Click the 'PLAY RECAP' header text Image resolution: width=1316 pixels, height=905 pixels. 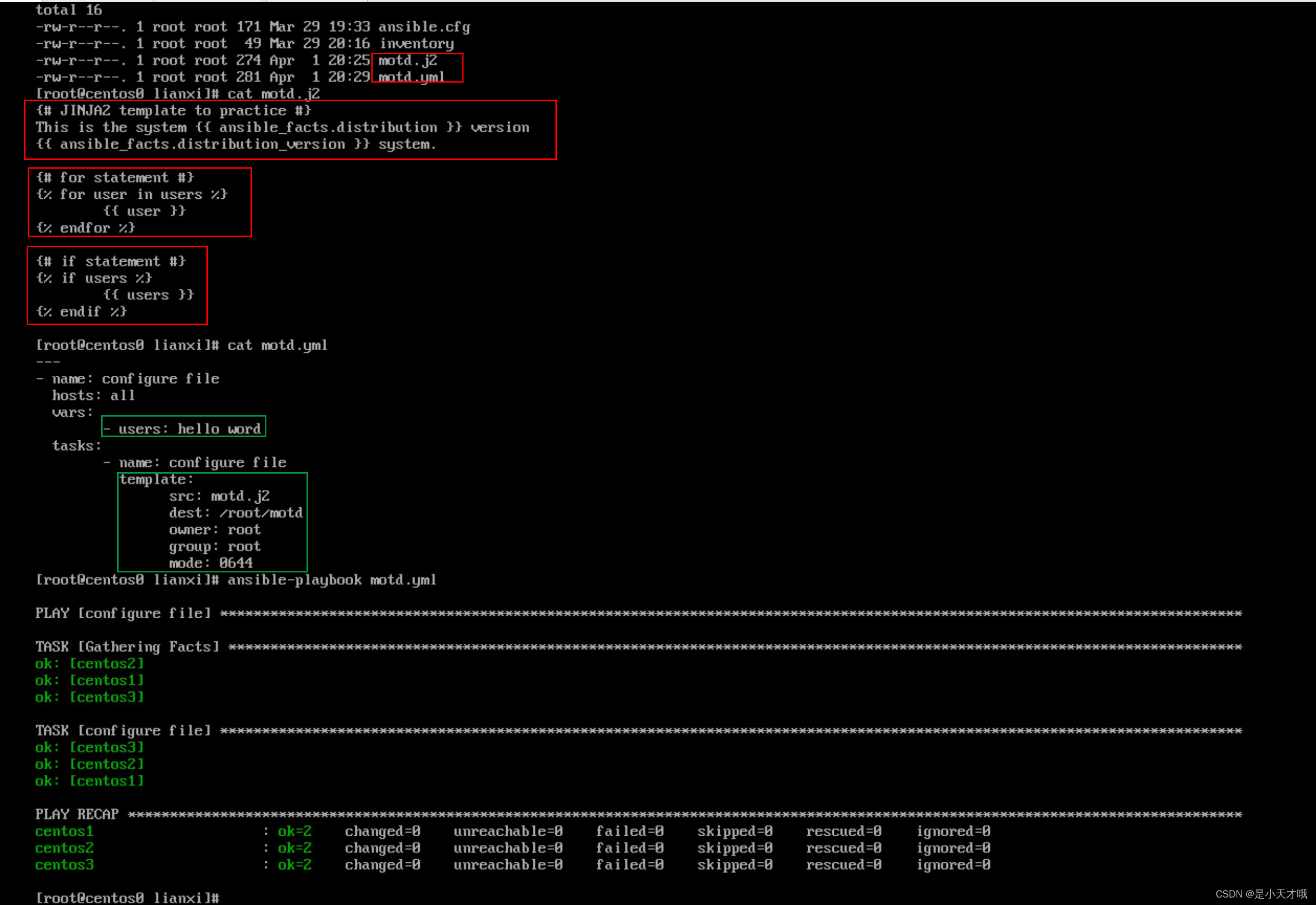(x=77, y=814)
